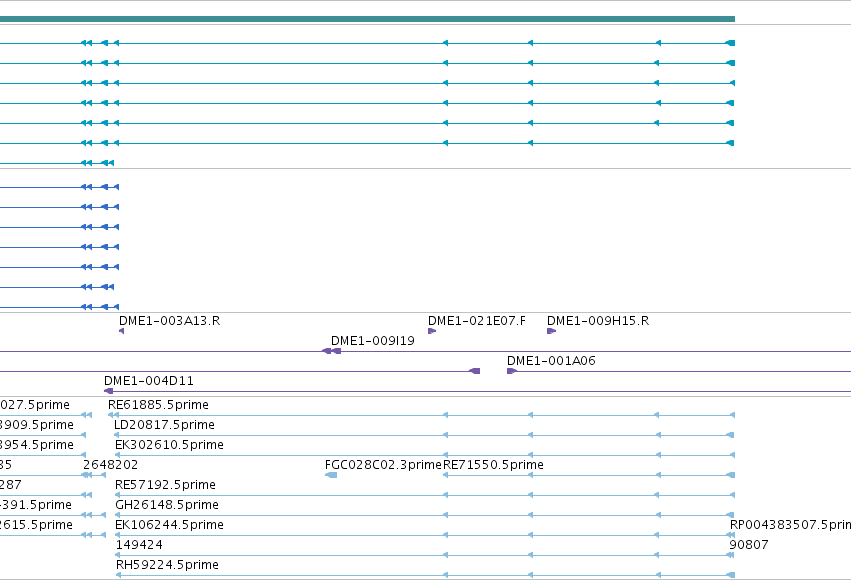Select the RE57192.5prime EST label
The width and height of the screenshot is (851, 580).
pos(165,485)
